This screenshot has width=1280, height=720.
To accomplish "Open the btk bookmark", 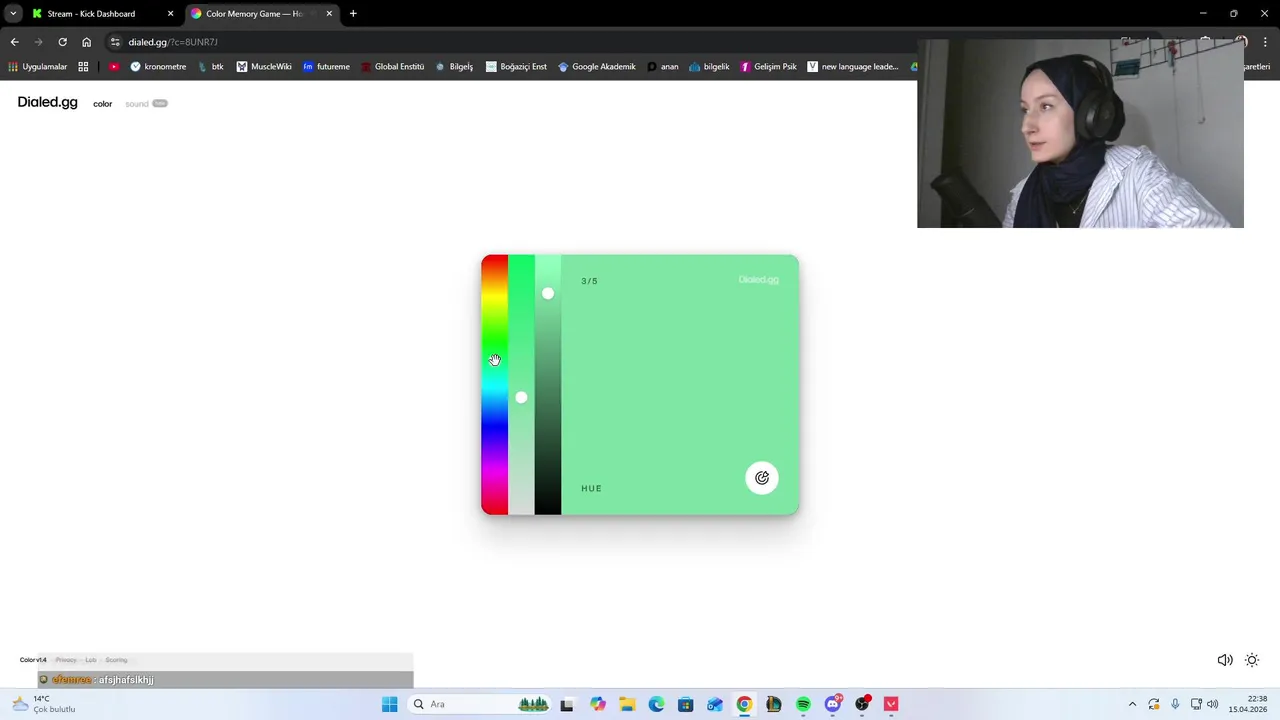I will pyautogui.click(x=211, y=67).
